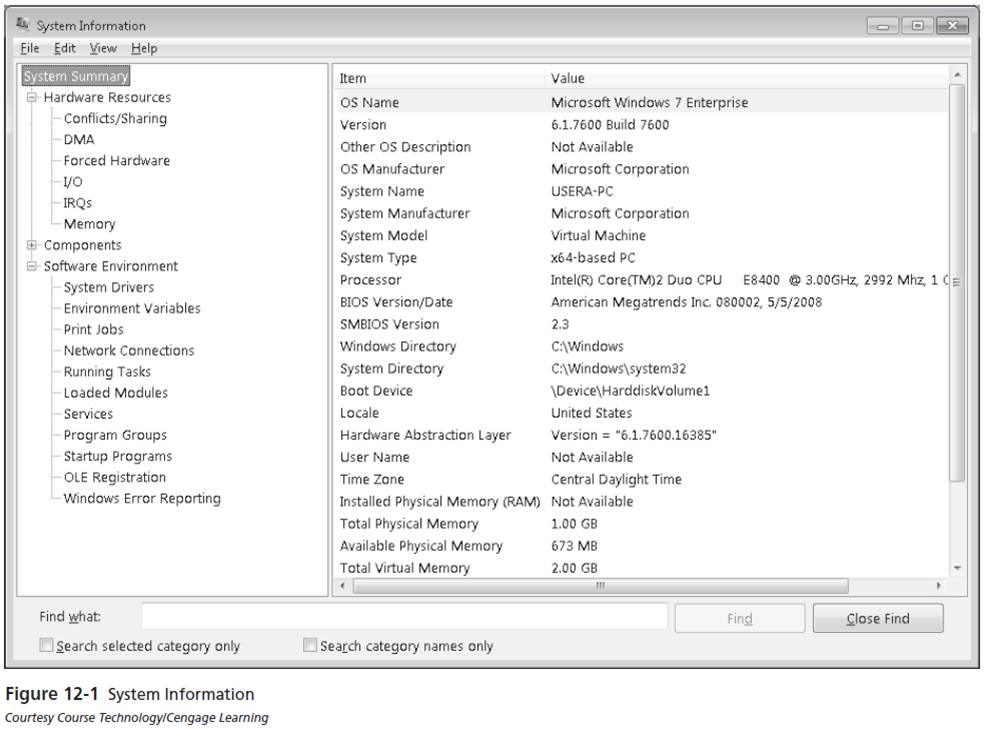Select Hardware Resources tree label

107,97
